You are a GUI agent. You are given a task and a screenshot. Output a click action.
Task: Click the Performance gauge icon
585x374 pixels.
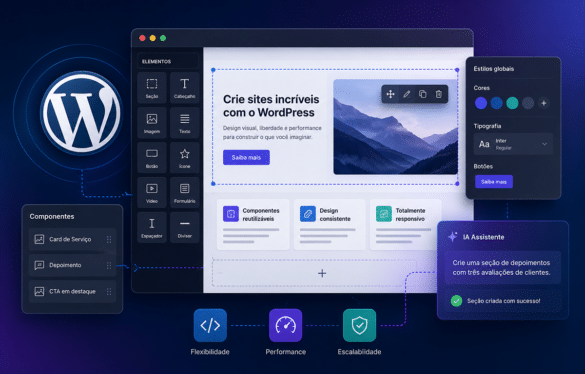pos(285,325)
